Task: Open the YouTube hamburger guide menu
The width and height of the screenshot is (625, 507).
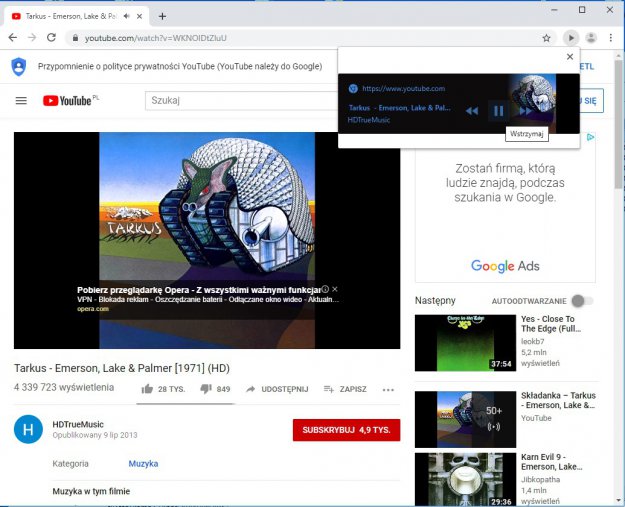Action: click(21, 101)
